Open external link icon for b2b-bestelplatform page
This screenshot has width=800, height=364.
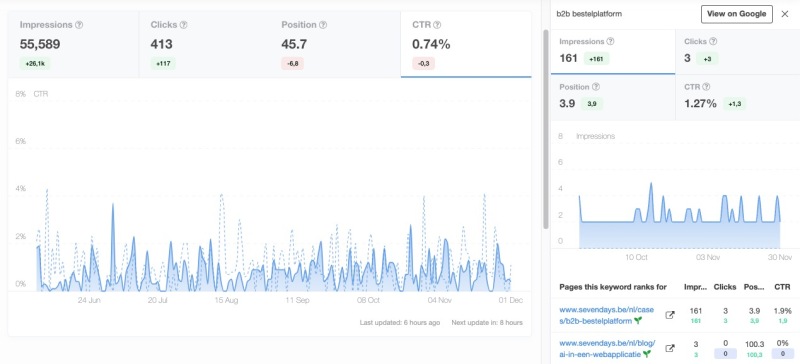[x=670, y=316]
